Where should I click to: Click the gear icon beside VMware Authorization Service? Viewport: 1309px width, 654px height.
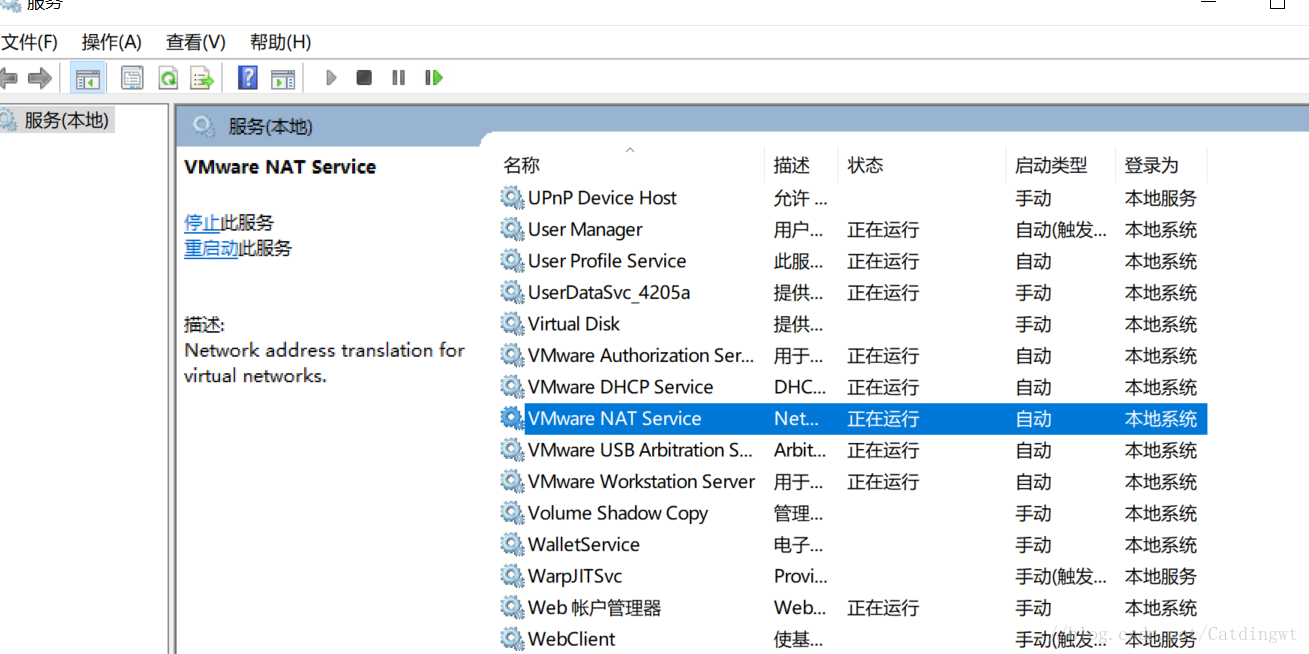click(x=512, y=356)
